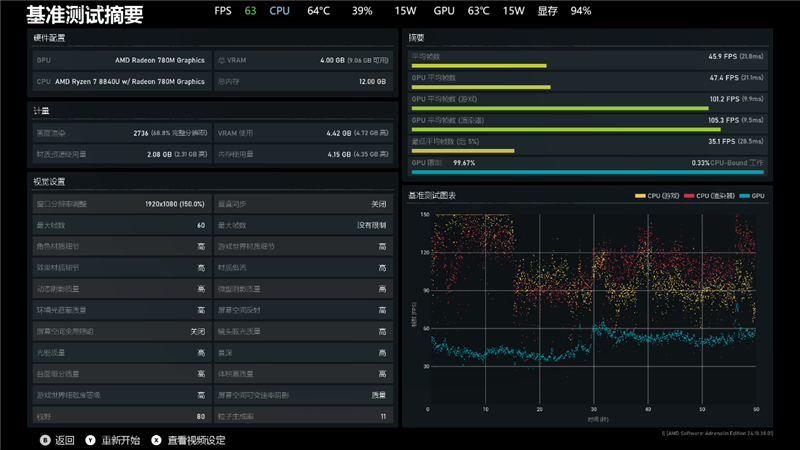Click the X glyph for 查看视频设定
Viewport: 800px width, 450px height.
click(x=156, y=440)
